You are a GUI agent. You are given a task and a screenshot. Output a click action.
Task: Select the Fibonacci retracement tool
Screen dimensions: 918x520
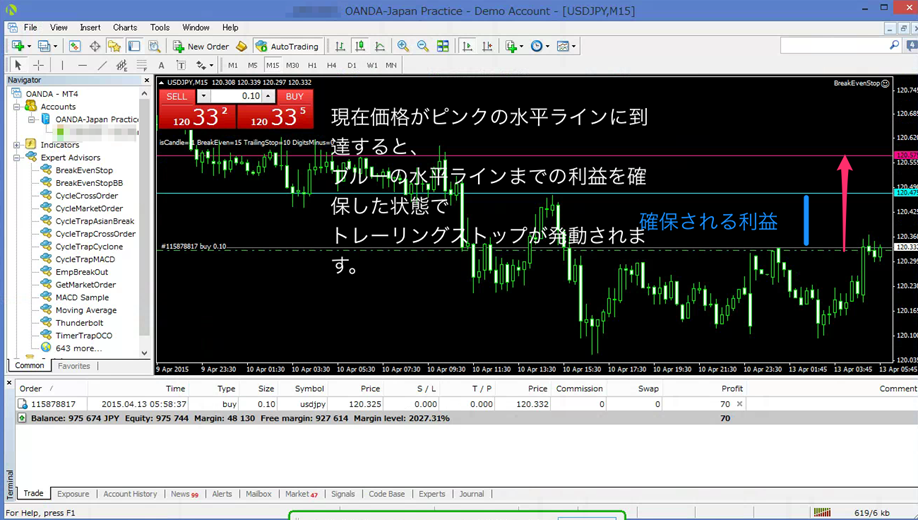pos(142,65)
